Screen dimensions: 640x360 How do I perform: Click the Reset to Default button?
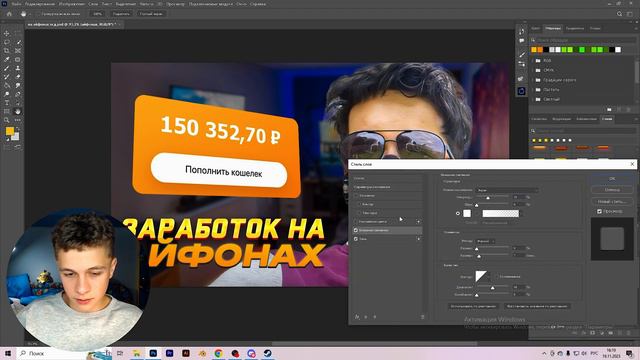click(x=537, y=306)
